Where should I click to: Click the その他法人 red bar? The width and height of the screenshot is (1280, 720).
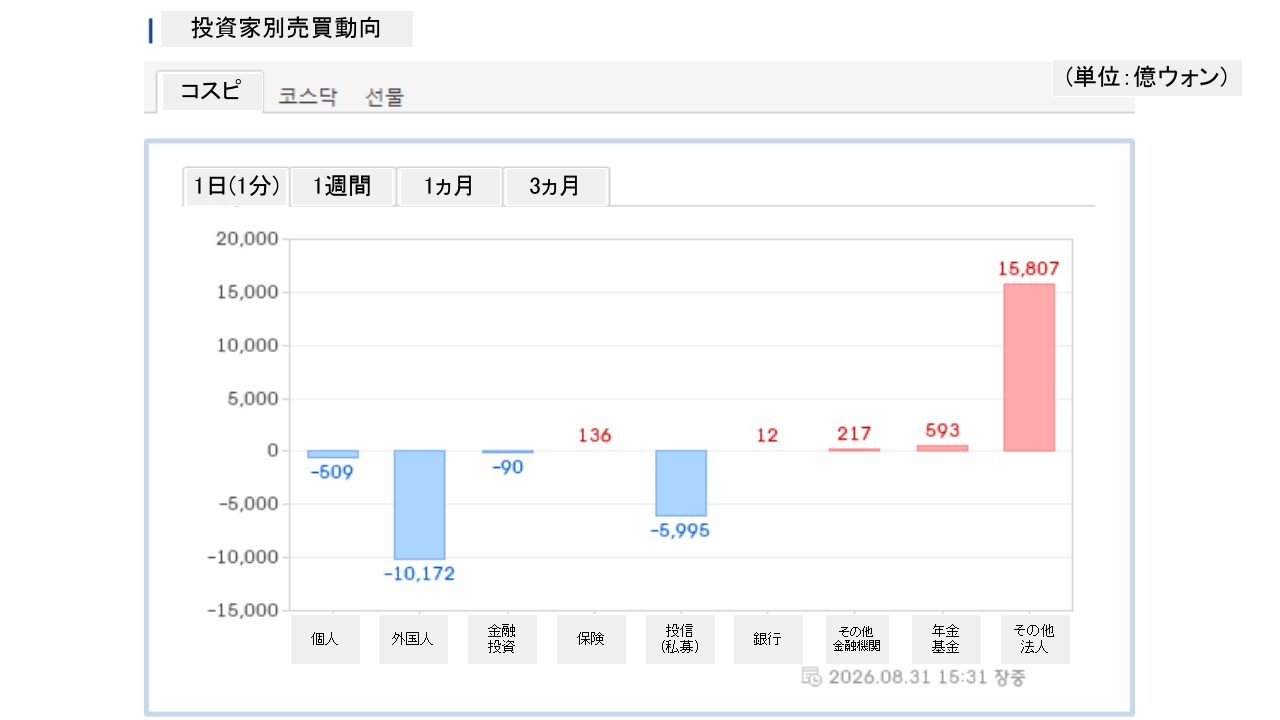coord(1029,367)
